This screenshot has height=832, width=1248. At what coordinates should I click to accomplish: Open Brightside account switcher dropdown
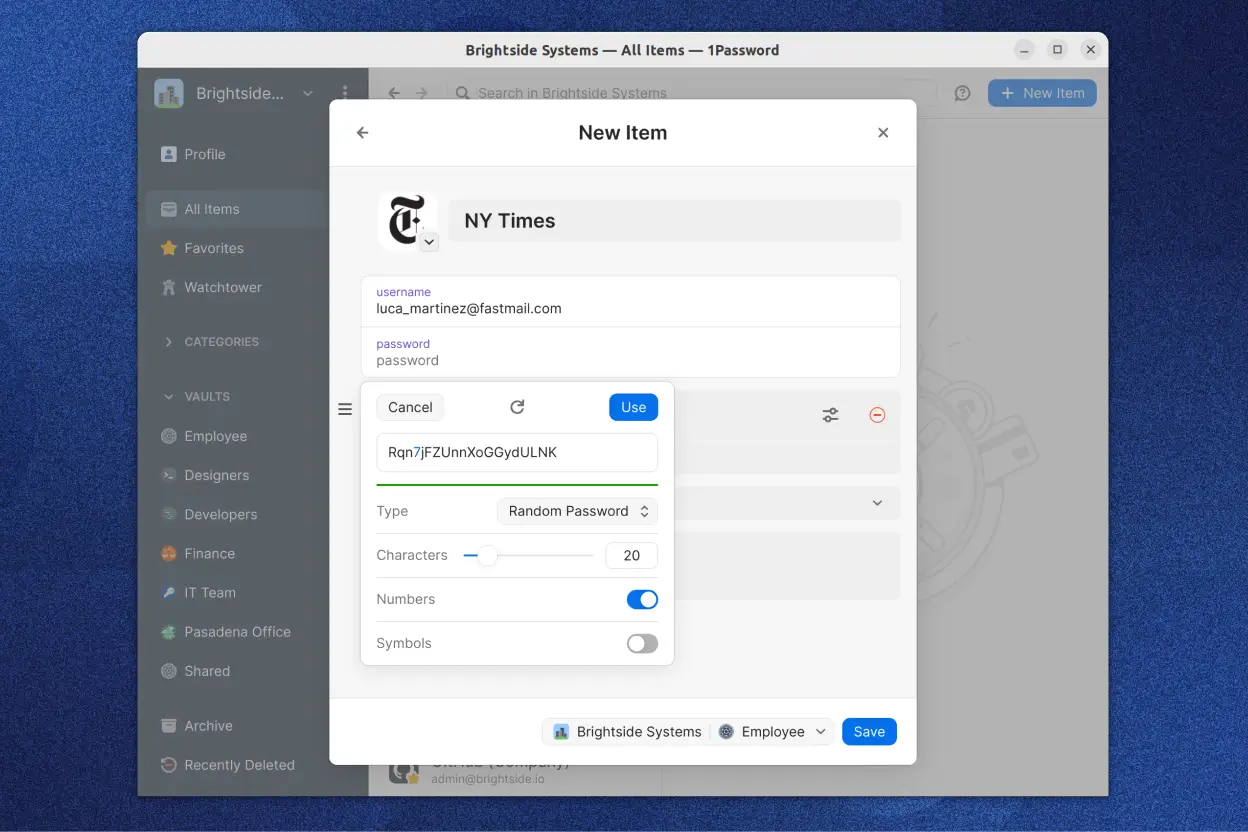234,93
